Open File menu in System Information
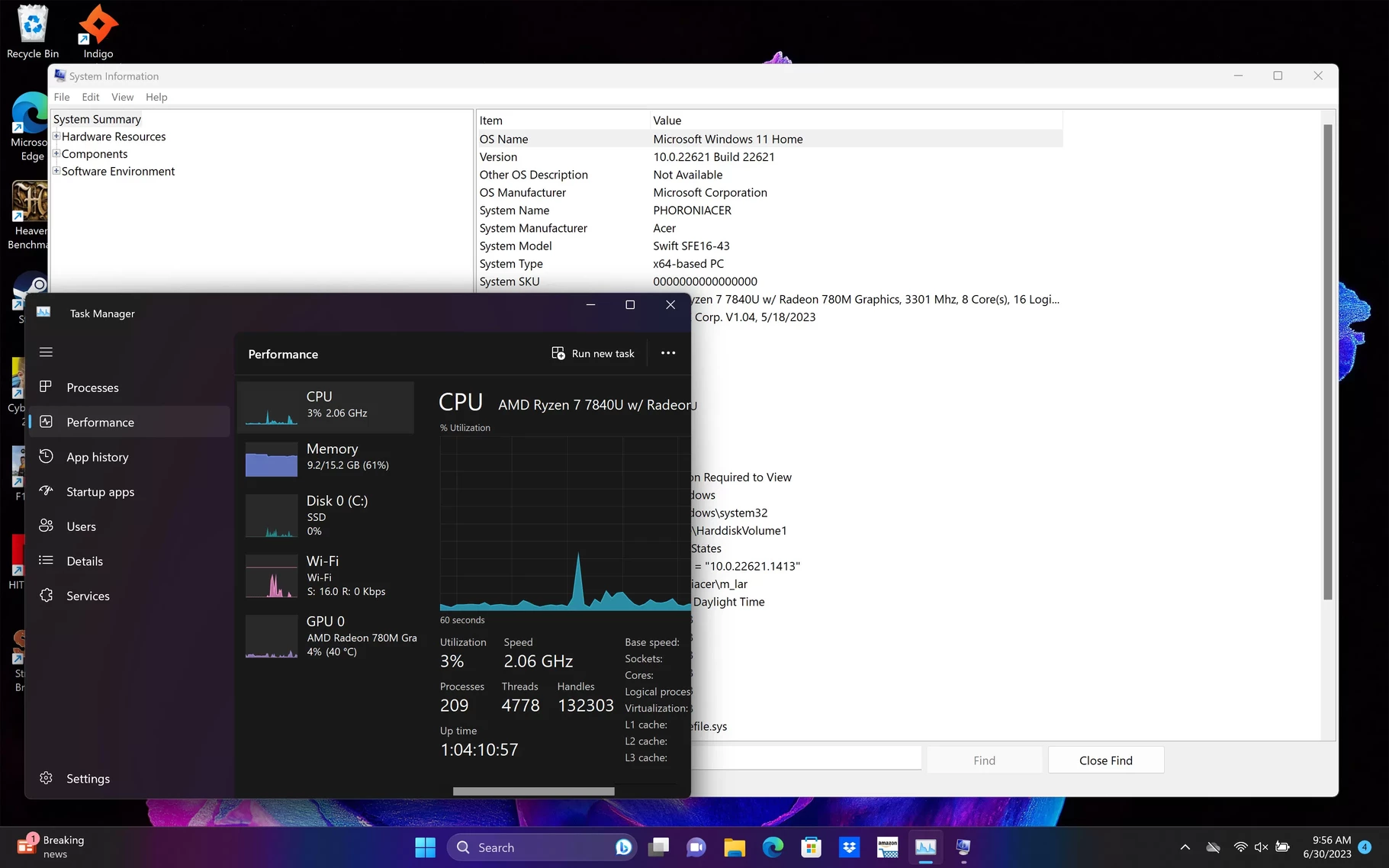 tap(62, 97)
